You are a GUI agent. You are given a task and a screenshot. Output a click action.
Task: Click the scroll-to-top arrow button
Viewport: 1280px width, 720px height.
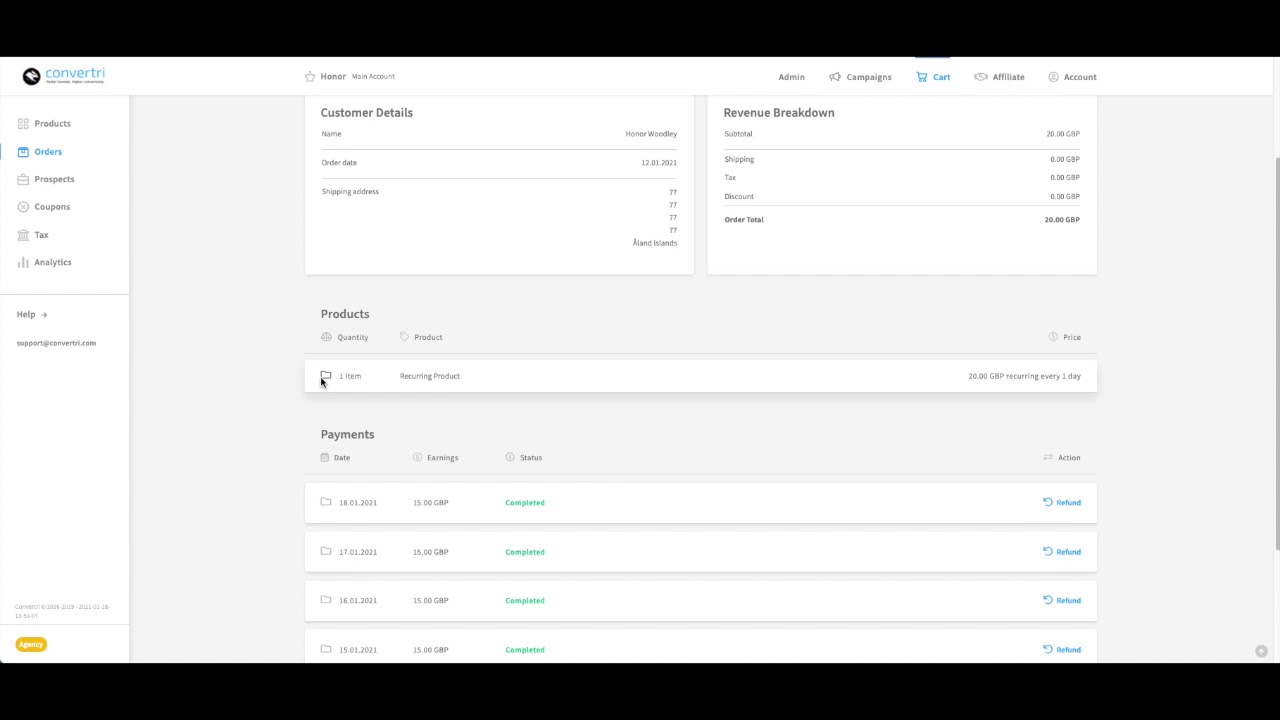click(x=1262, y=651)
